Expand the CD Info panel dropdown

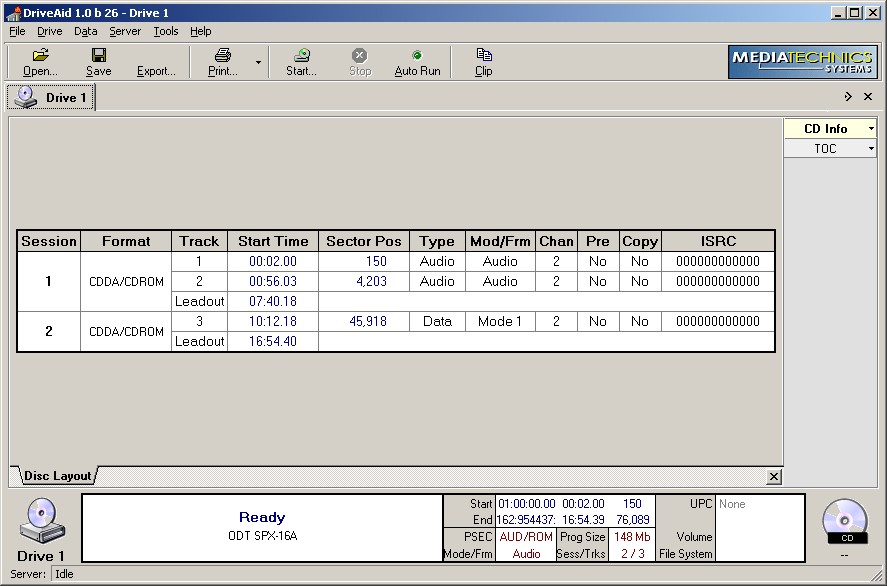click(x=871, y=129)
